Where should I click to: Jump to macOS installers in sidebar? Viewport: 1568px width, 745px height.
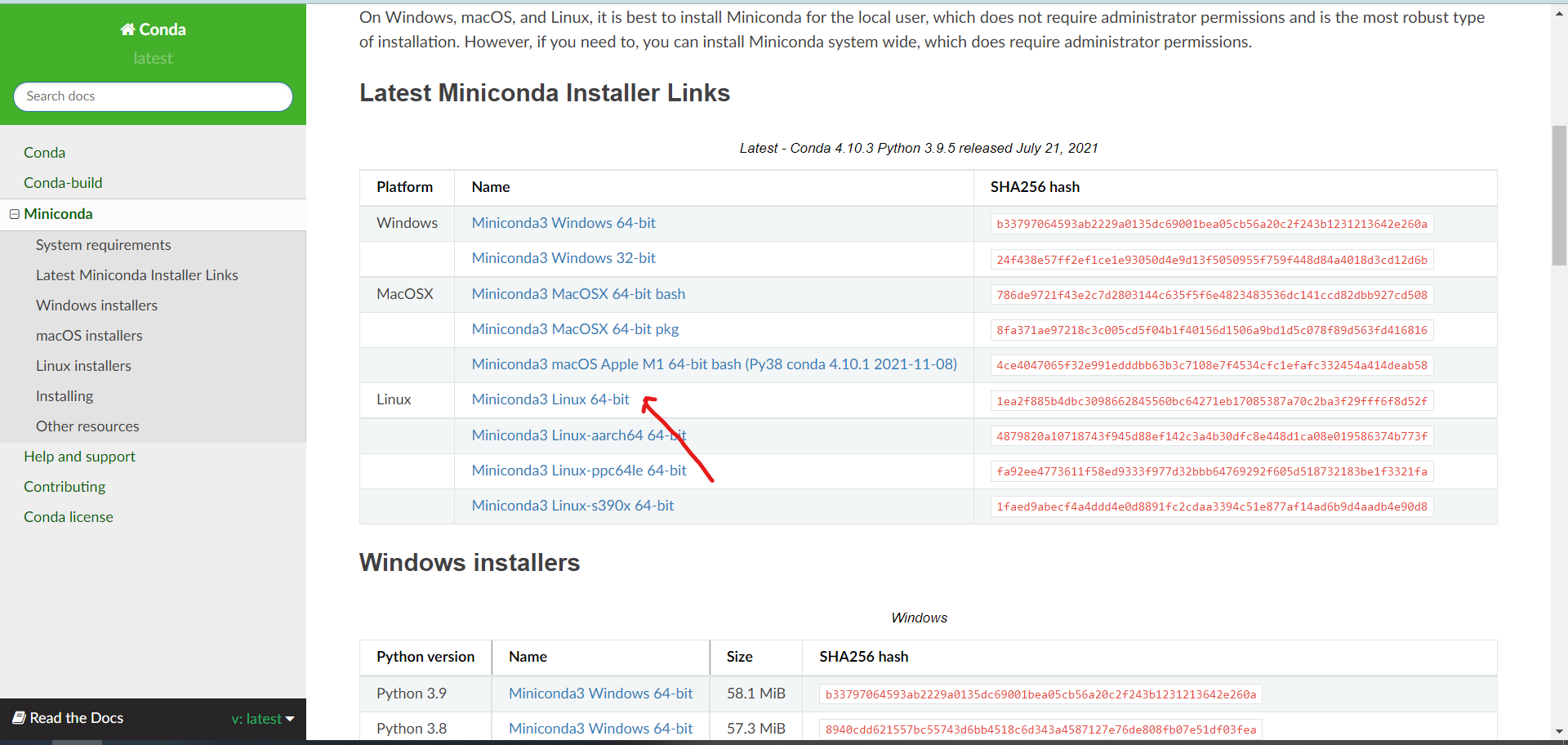[89, 336]
